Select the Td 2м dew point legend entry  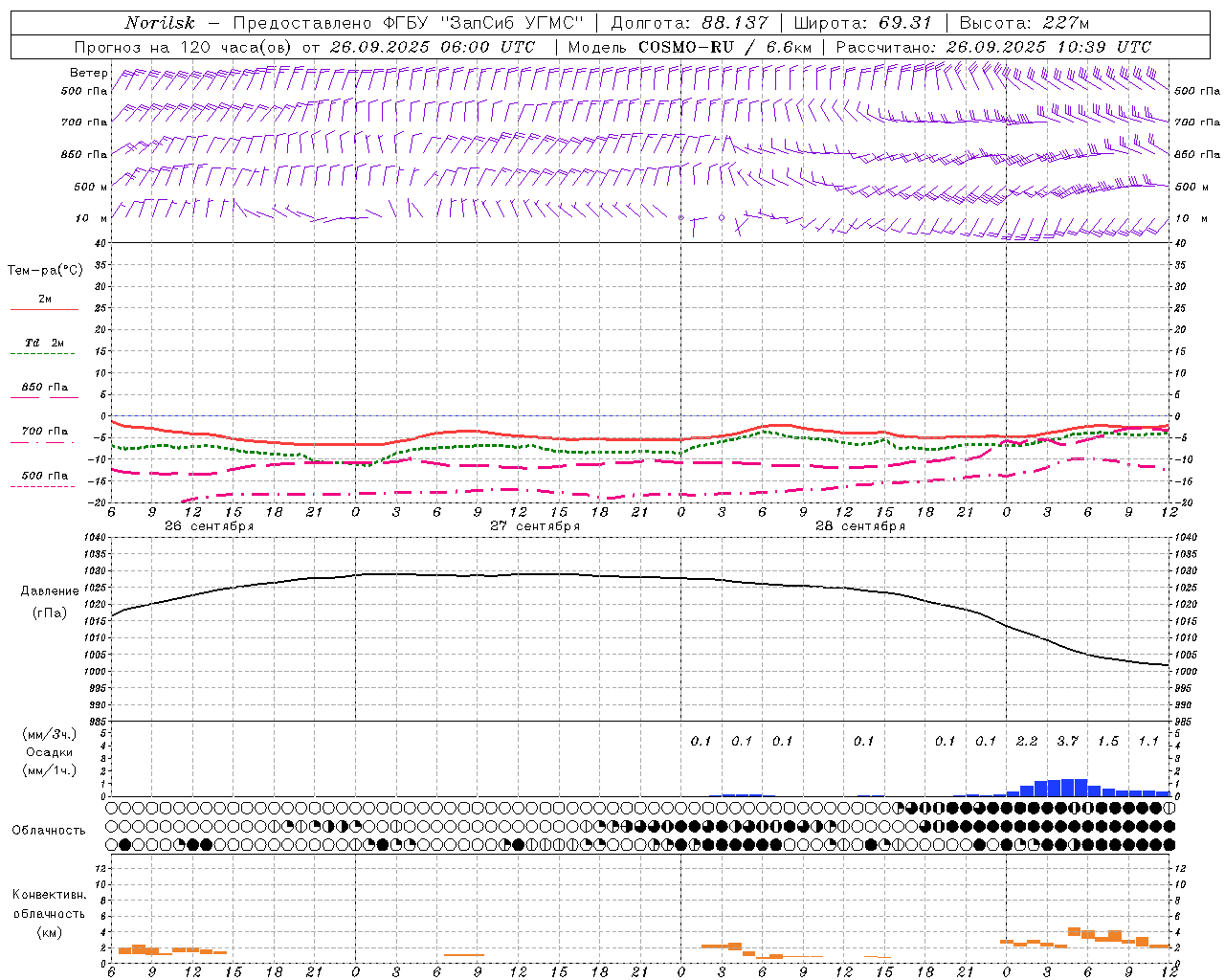click(x=44, y=343)
